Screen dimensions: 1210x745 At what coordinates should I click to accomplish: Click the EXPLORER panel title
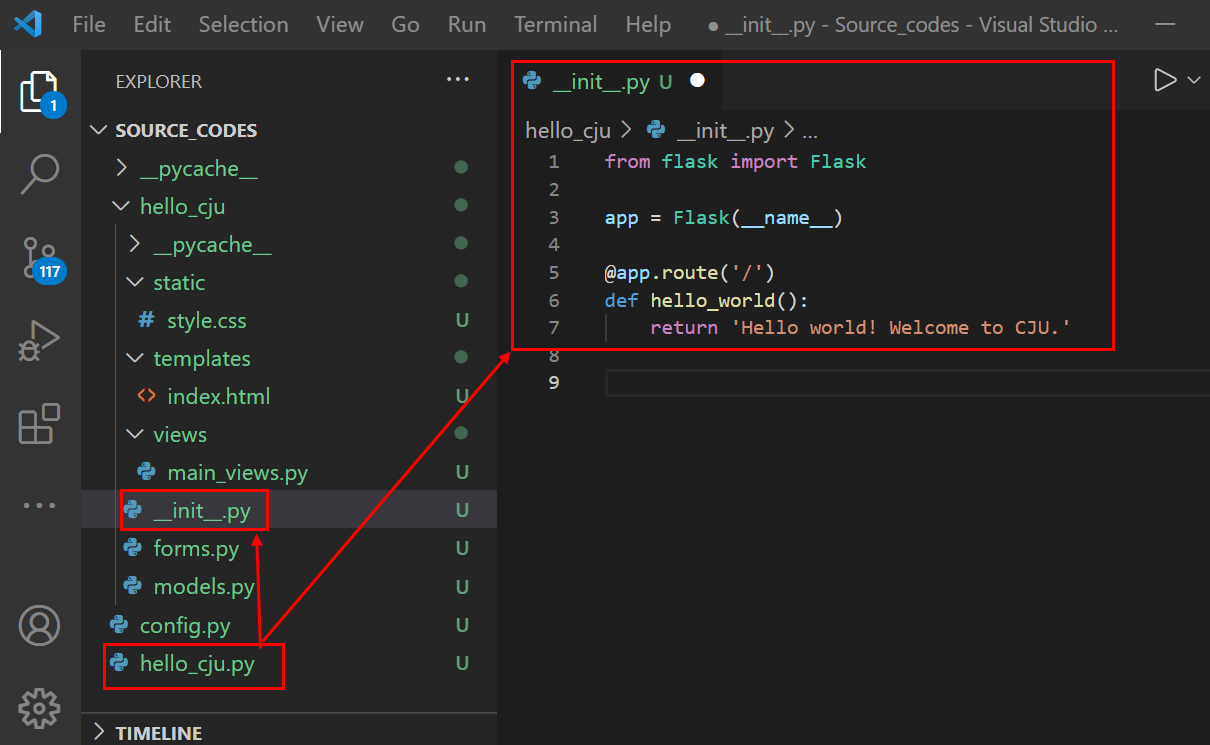tap(159, 81)
